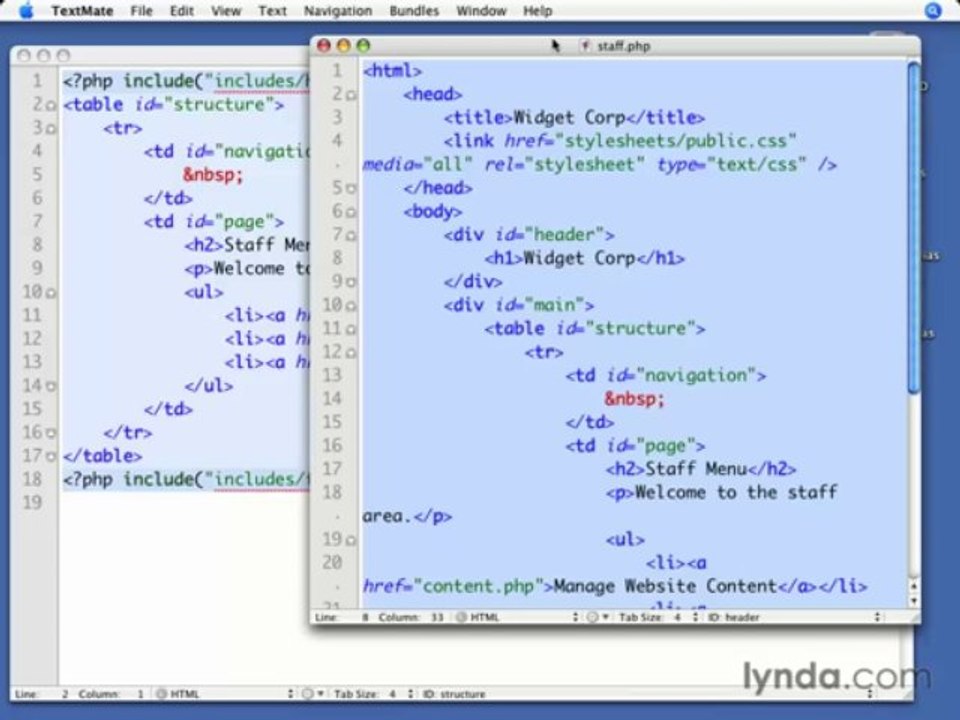The width and height of the screenshot is (960, 720).
Task: Open the File menu
Action: tap(141, 10)
